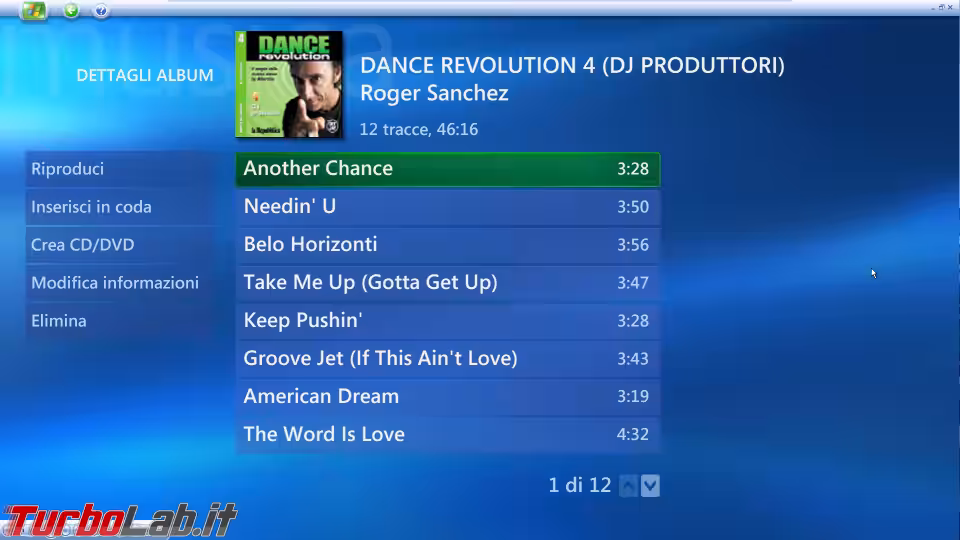The height and width of the screenshot is (540, 960).
Task: Select the track Another Chance
Action: point(448,169)
